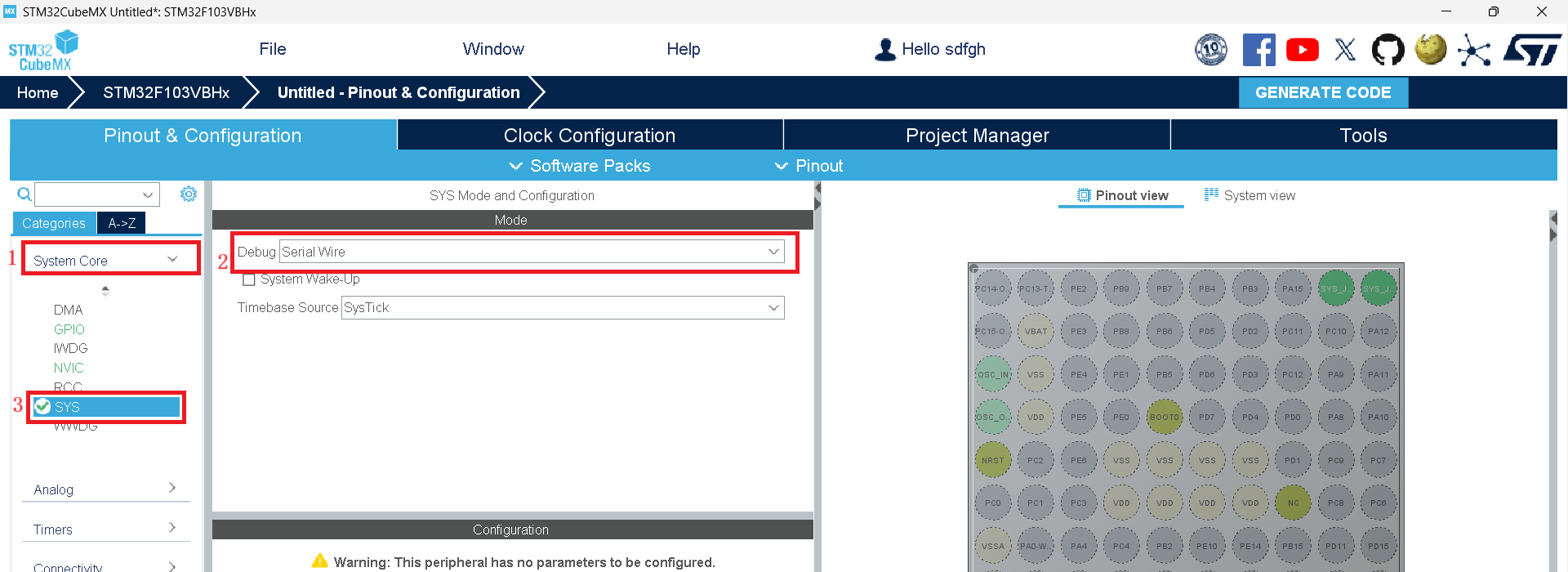The height and width of the screenshot is (572, 1568).
Task: Open the X social icon
Action: pos(1344,50)
